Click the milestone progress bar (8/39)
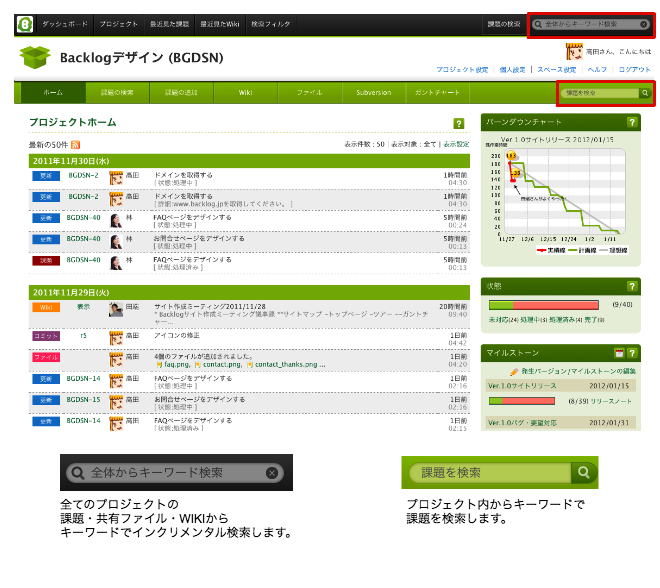Screen dimensions: 660x588 tap(522, 401)
